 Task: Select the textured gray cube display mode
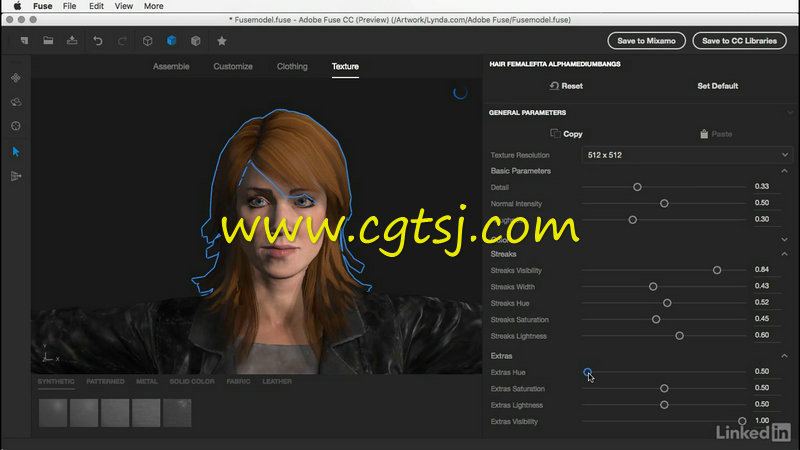[x=195, y=41]
